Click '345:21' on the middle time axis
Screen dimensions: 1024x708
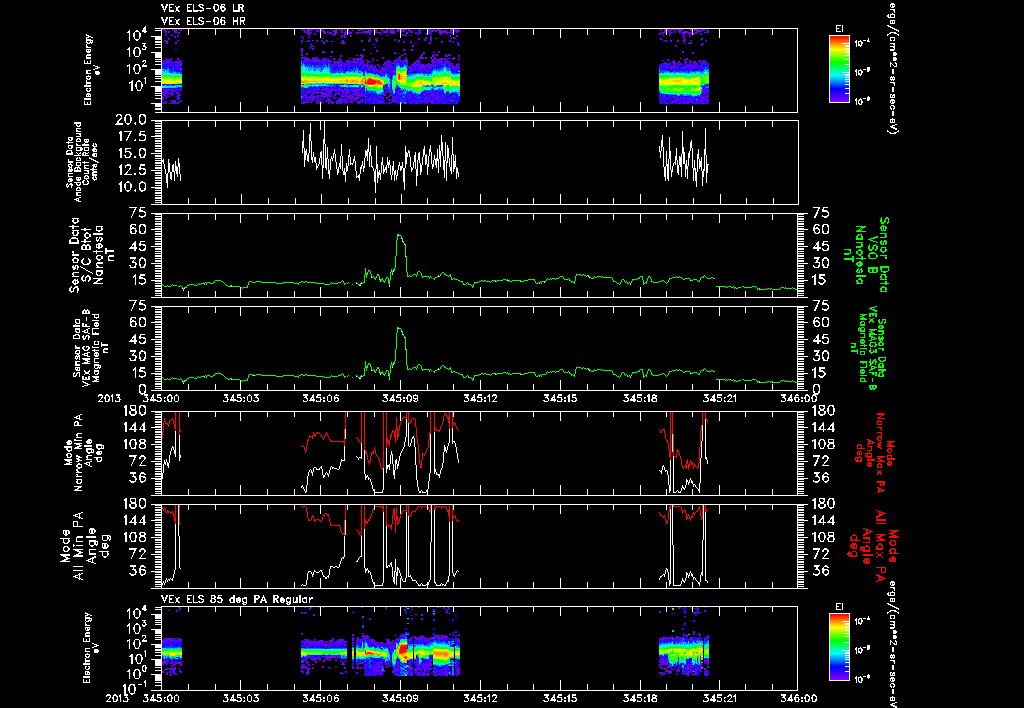[x=720, y=398]
